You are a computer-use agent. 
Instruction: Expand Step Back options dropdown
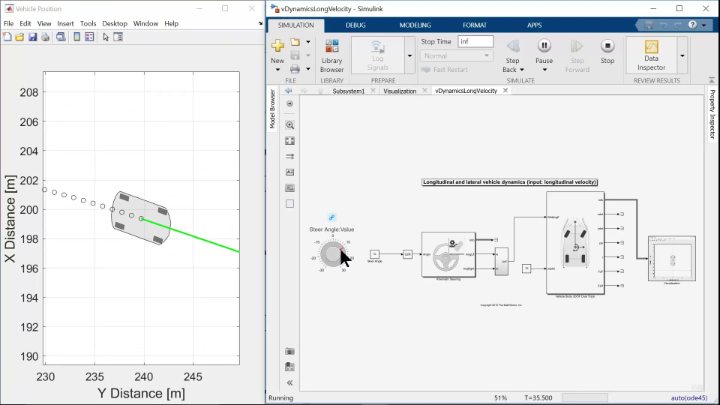tap(522, 70)
